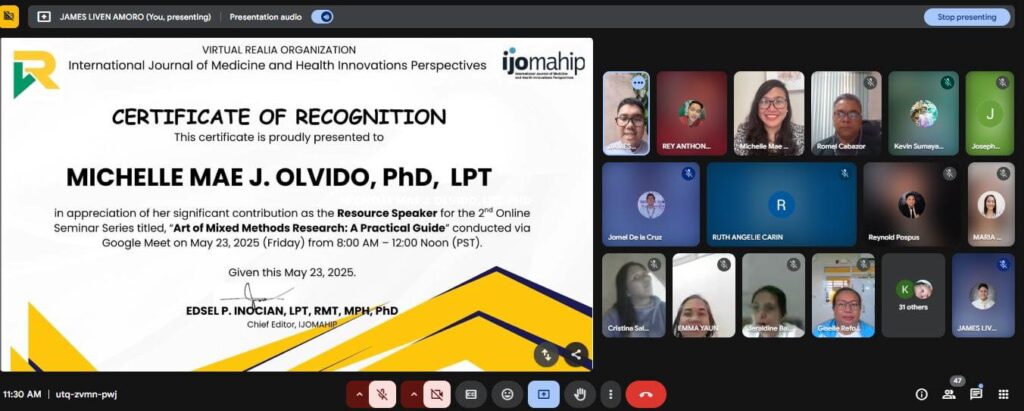This screenshot has width=1024, height=411.
Task: Select Geraldine's video tile
Action: click(x=773, y=295)
